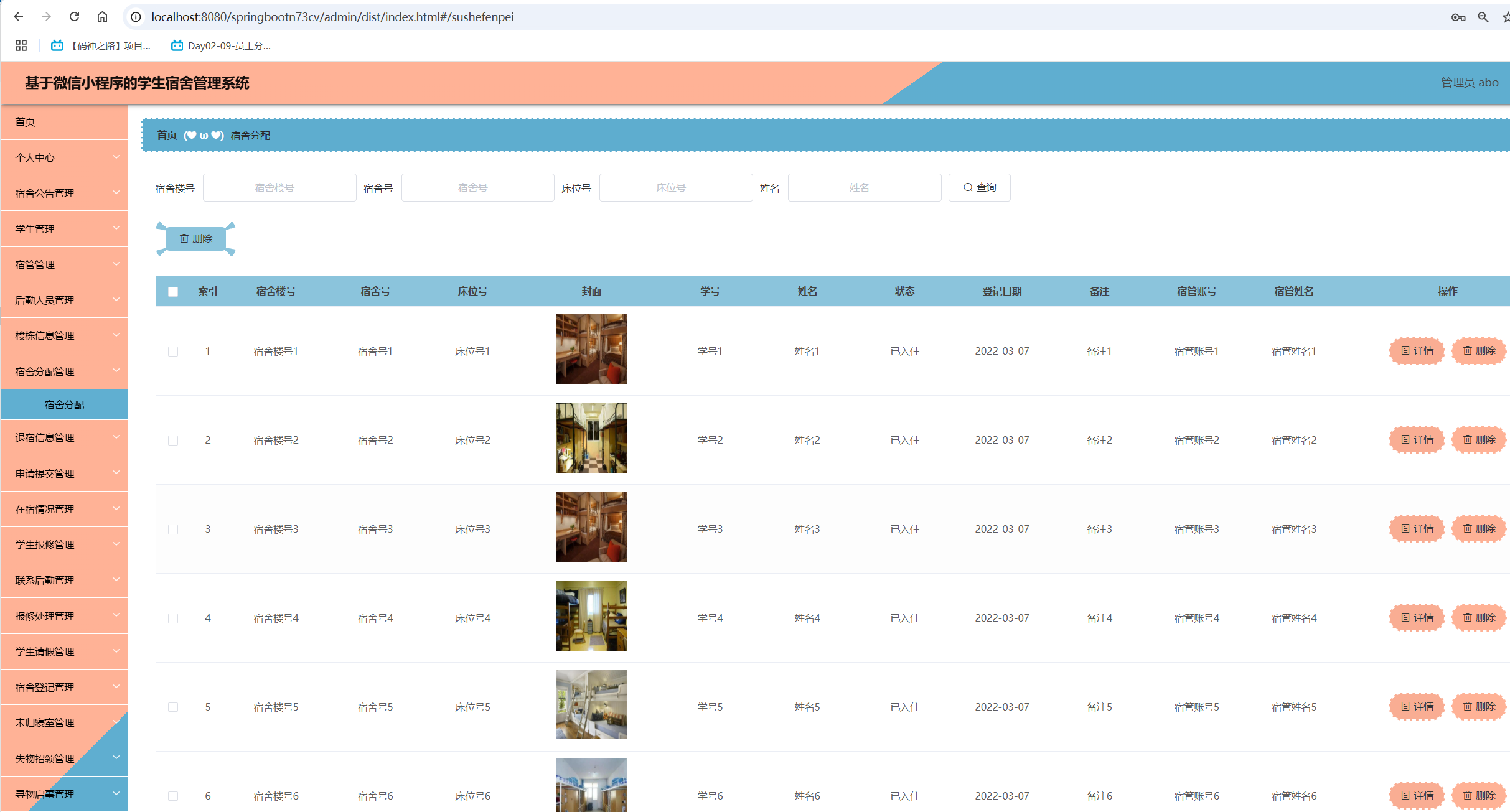Delete the row with 宿舍楼号4
The width and height of the screenshot is (1510, 812).
click(x=1478, y=618)
